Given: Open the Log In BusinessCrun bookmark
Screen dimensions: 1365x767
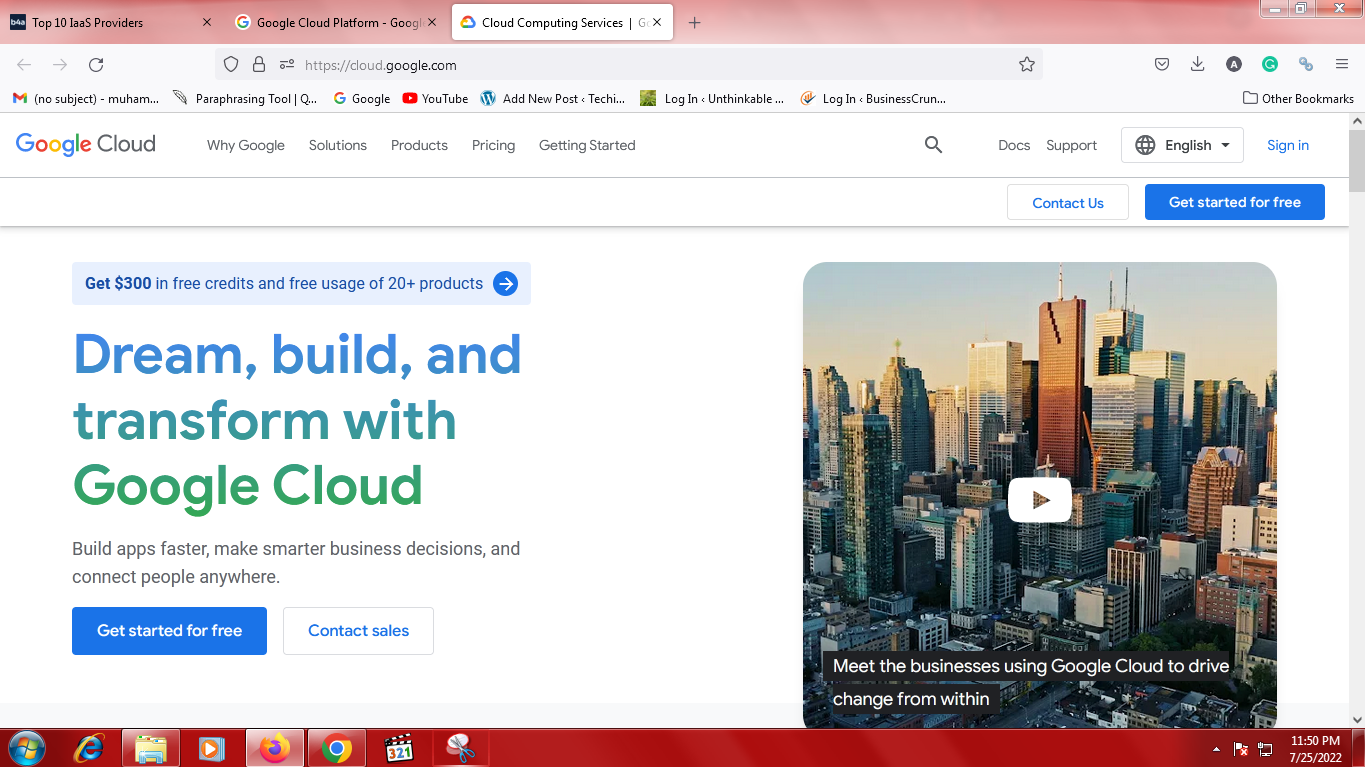Looking at the screenshot, I should tap(873, 98).
